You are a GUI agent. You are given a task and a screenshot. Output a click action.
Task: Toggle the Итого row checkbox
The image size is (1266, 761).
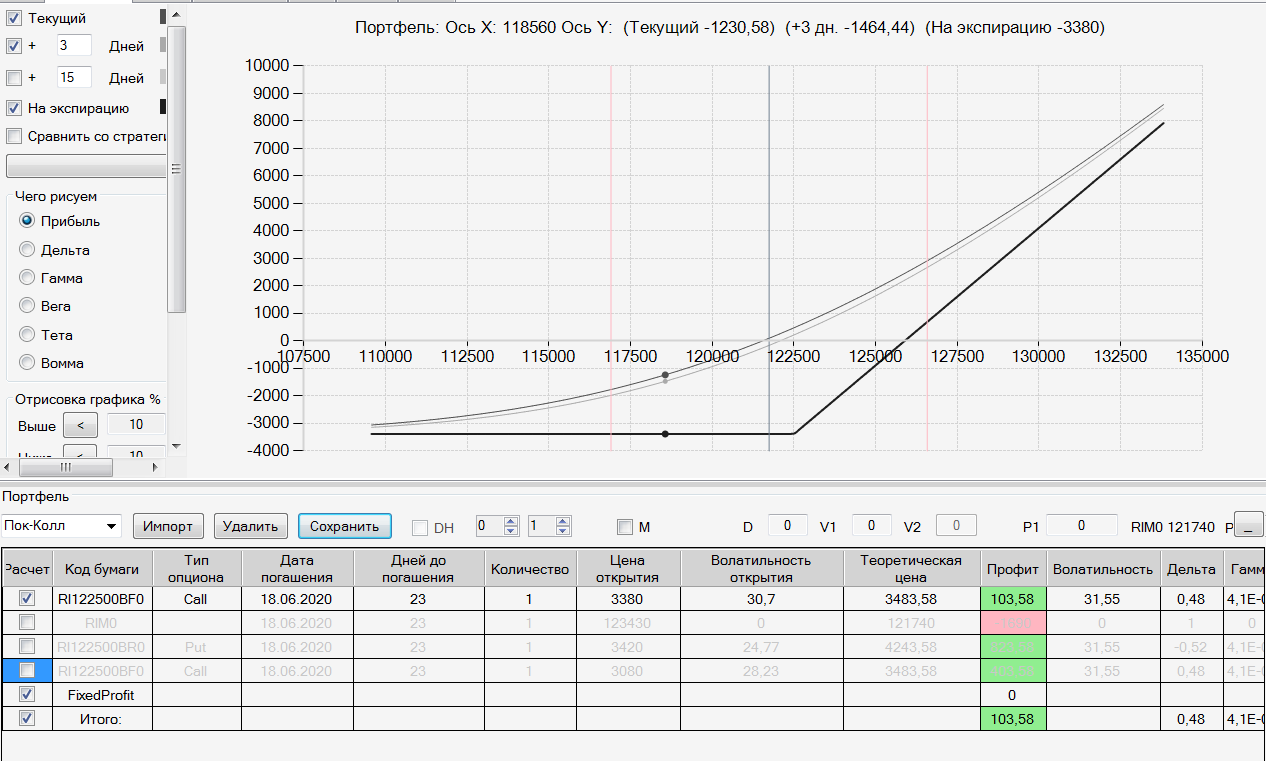[27, 718]
